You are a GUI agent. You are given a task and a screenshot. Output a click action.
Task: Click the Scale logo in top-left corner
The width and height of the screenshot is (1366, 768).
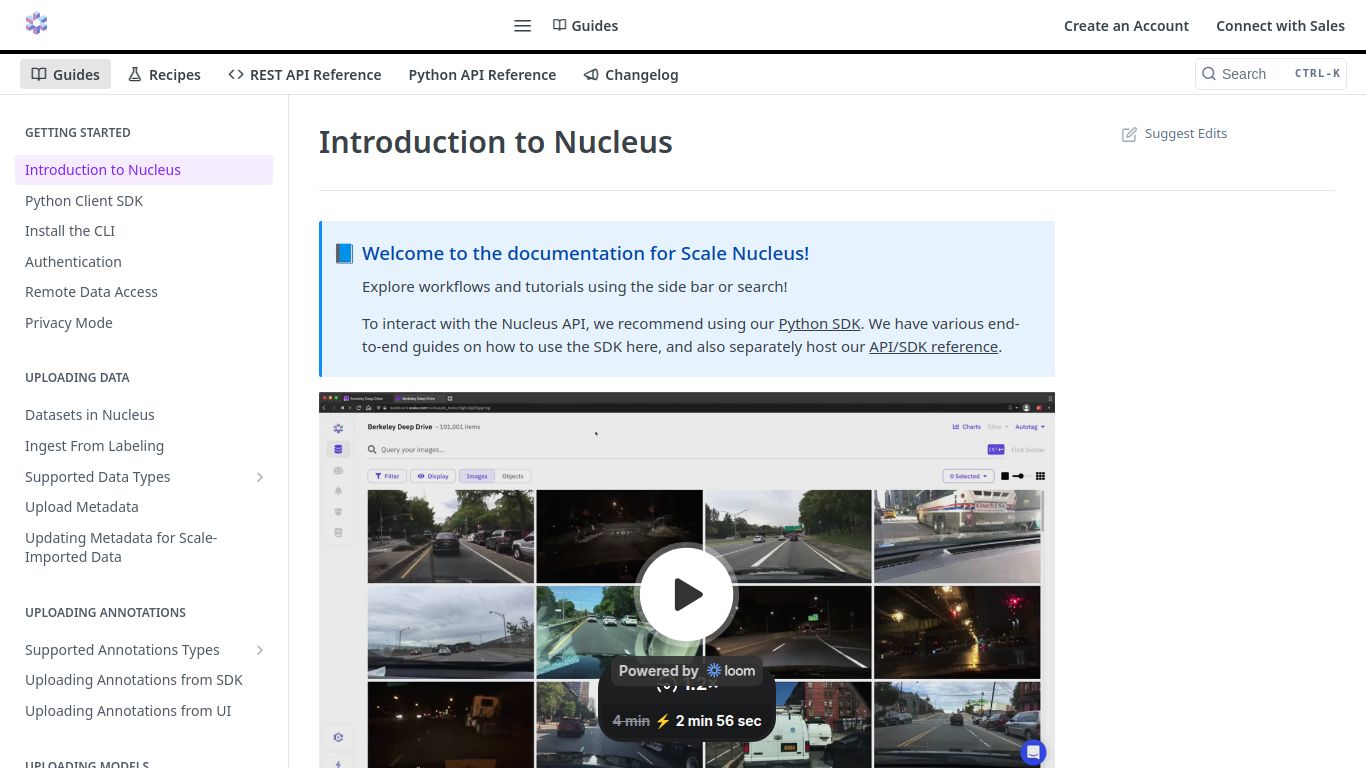click(36, 22)
